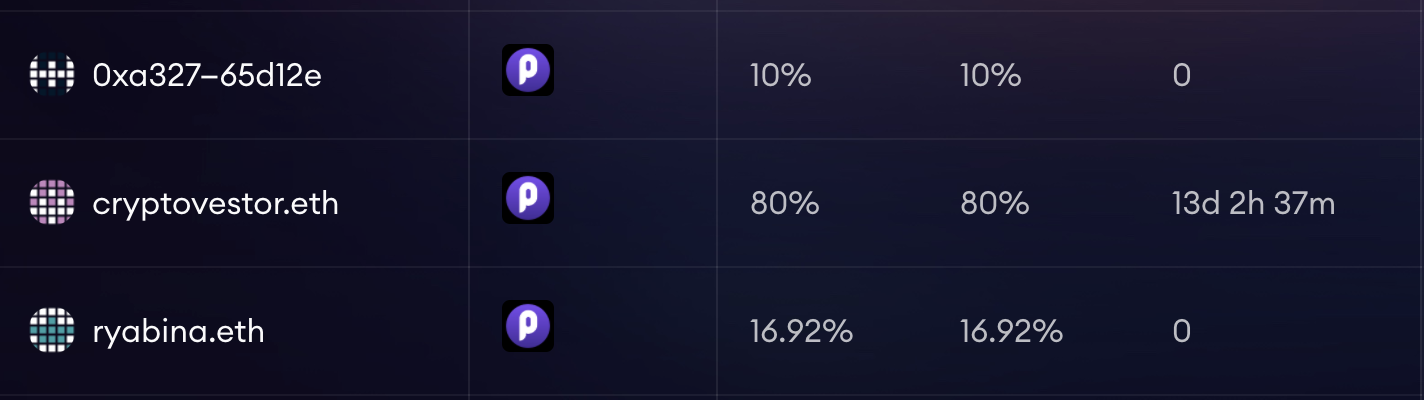The image size is (1424, 400).
Task: Click the first 16.92% value for ryabina.eth
Action: tap(801, 332)
